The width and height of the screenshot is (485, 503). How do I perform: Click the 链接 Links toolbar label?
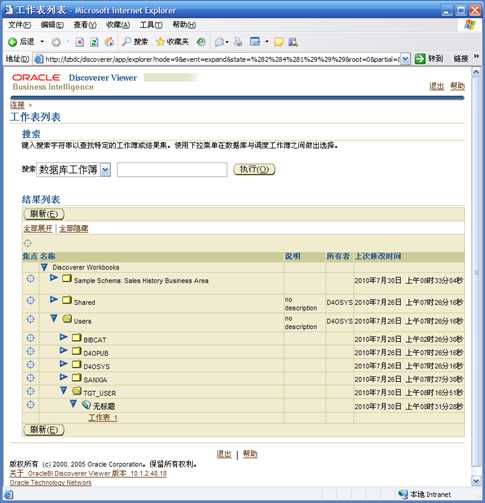coord(461,59)
